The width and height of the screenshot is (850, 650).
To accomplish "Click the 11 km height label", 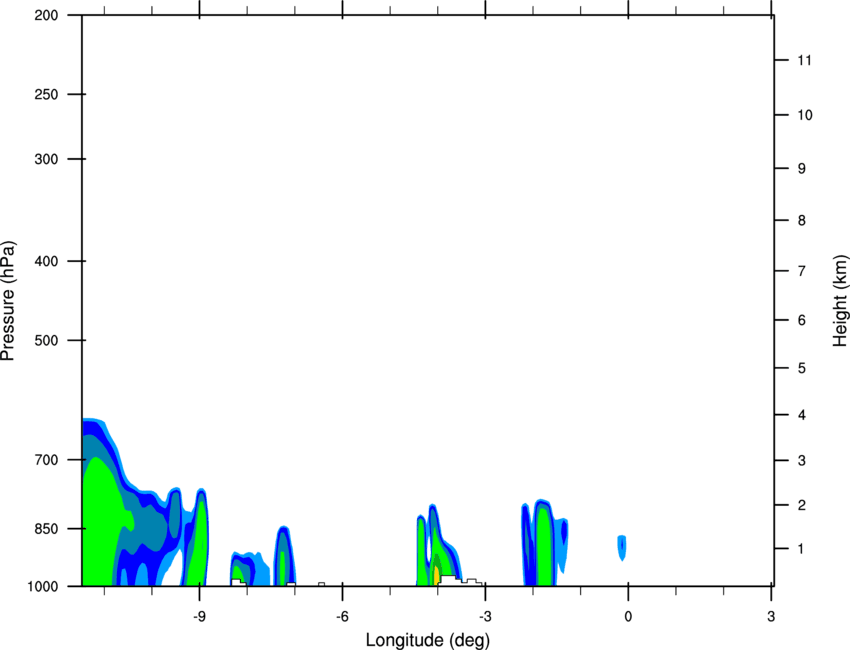I will click(804, 60).
